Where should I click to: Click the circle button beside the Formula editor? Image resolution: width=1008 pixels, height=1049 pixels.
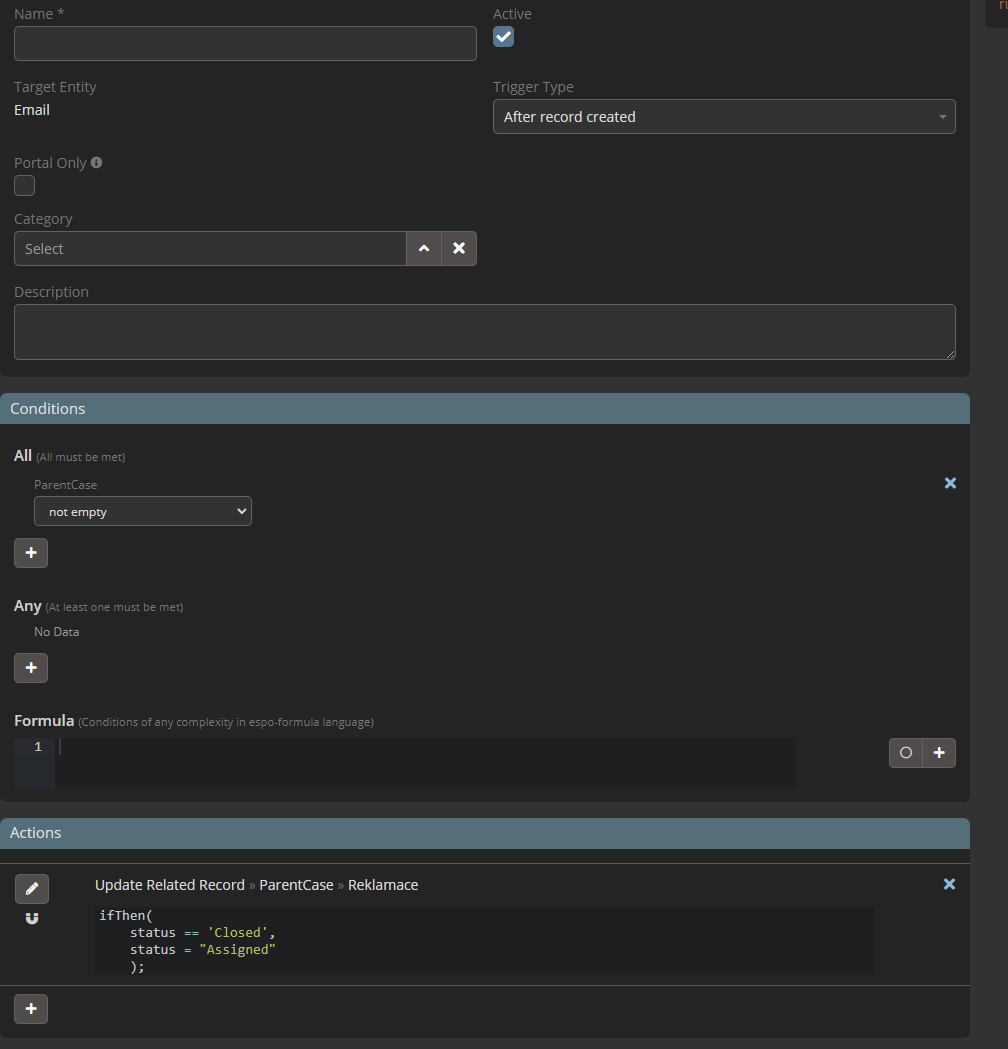(906, 753)
